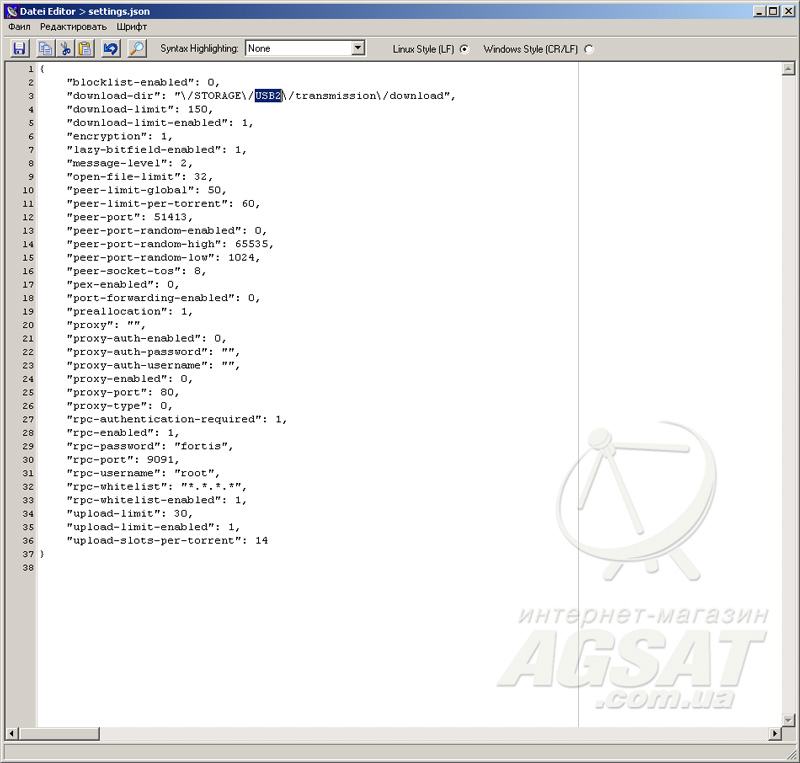This screenshot has height=763, width=800.
Task: Click the "peer-limit-per-torrent" line
Action: (163, 204)
